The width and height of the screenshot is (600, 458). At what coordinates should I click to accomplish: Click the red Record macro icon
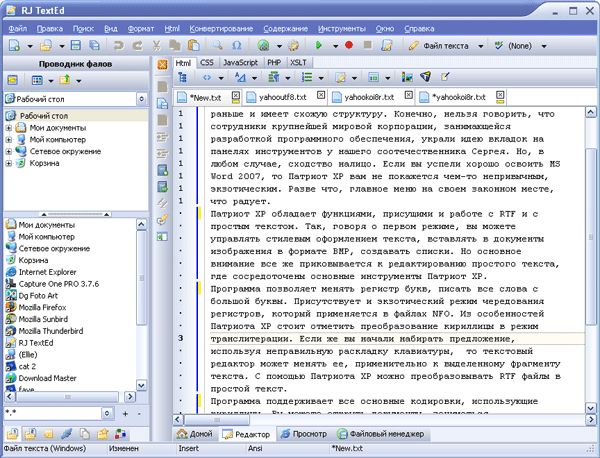coord(349,45)
